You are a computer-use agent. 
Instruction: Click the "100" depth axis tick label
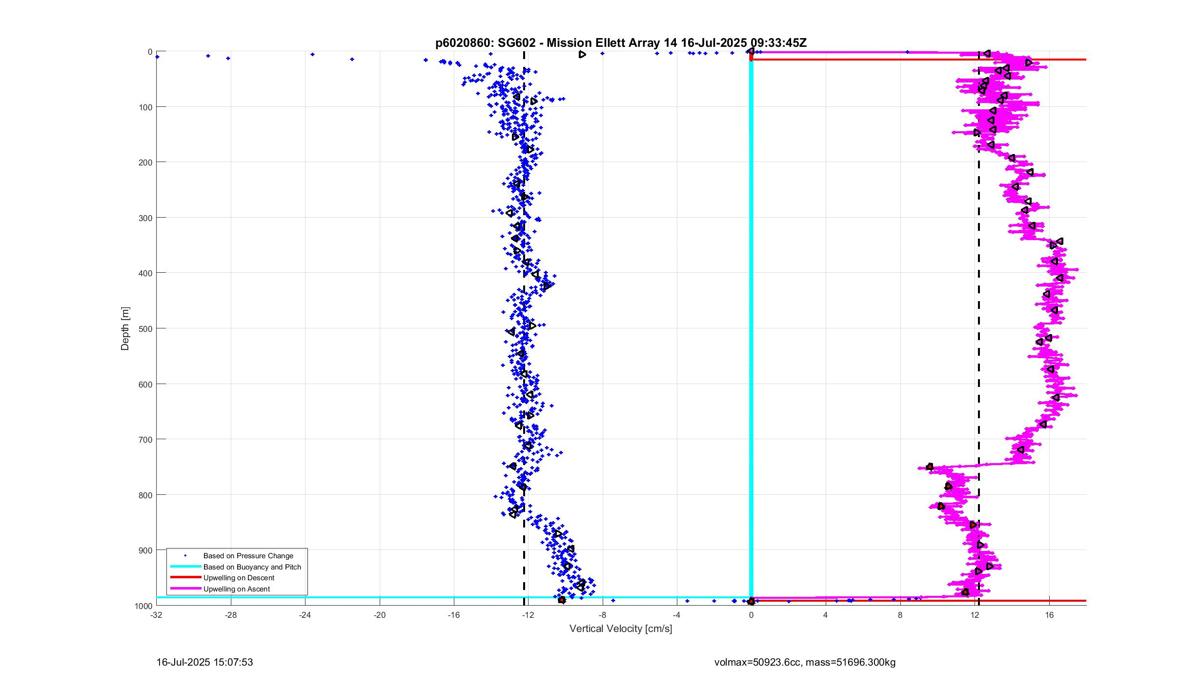[144, 107]
